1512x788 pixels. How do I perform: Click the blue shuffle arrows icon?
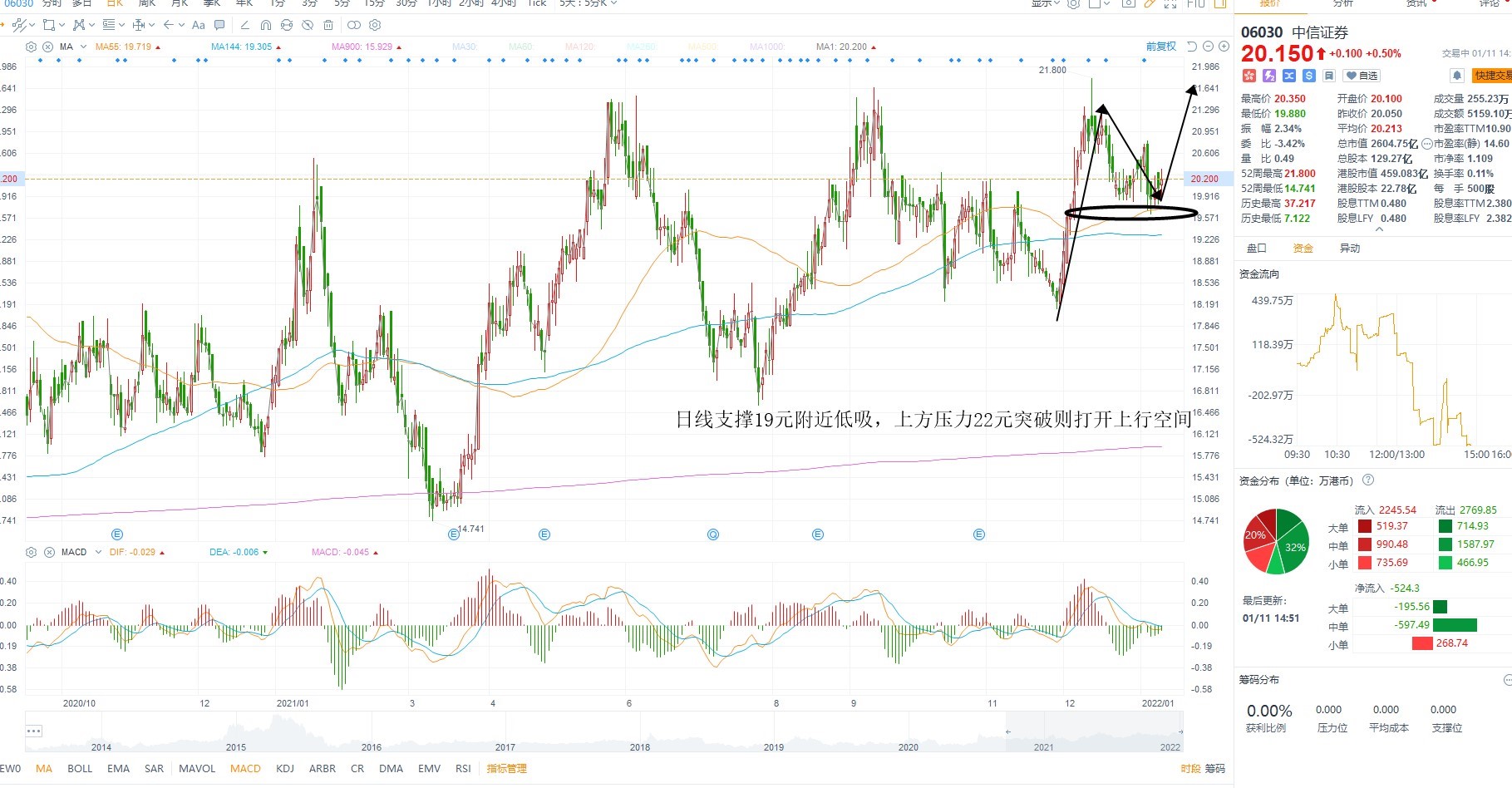click(1289, 76)
